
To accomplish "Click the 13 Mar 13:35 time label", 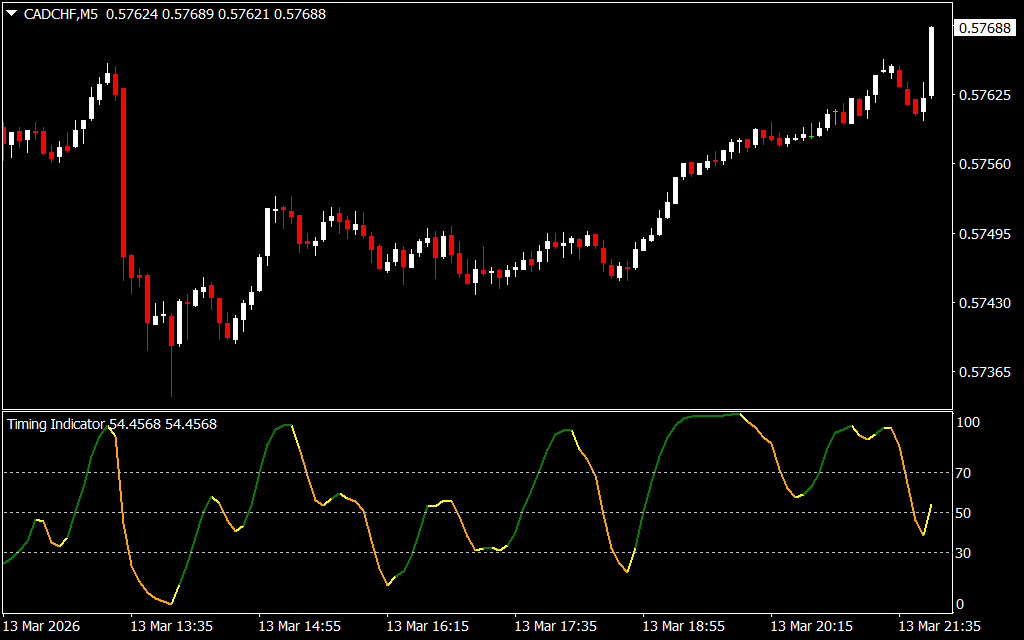I will 172,626.
